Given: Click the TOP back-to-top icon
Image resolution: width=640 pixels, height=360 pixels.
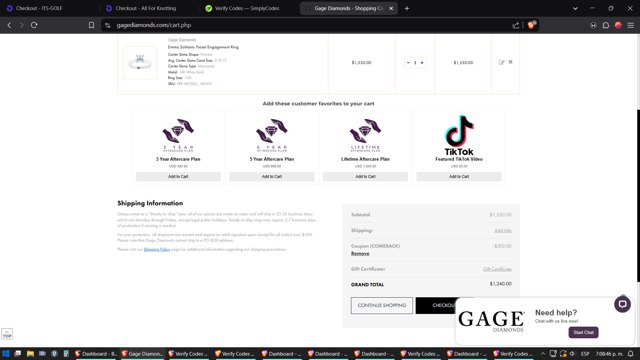Looking at the screenshot, I should click(x=7, y=334).
